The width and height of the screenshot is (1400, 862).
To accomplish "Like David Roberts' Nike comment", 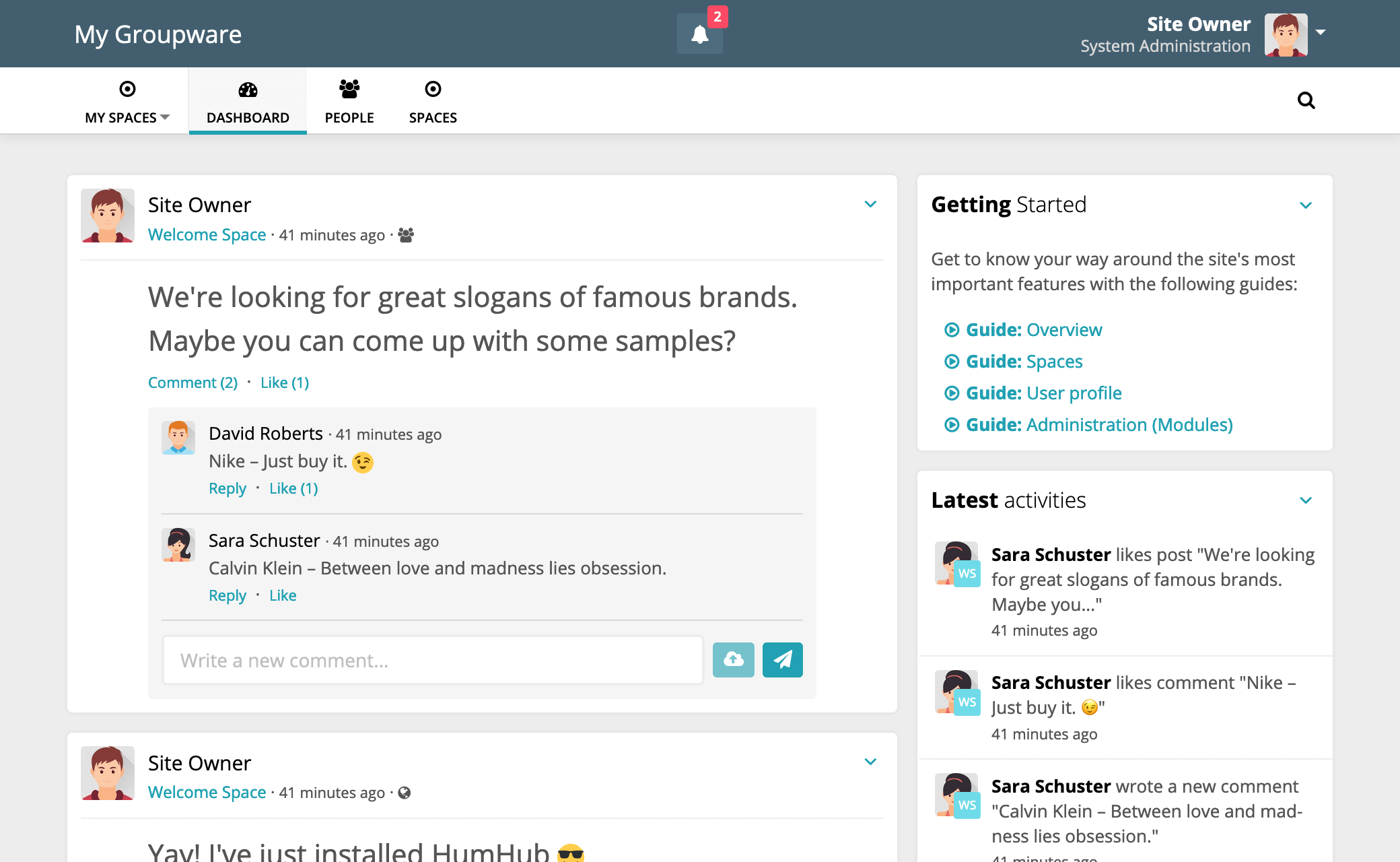I will pyautogui.click(x=293, y=489).
